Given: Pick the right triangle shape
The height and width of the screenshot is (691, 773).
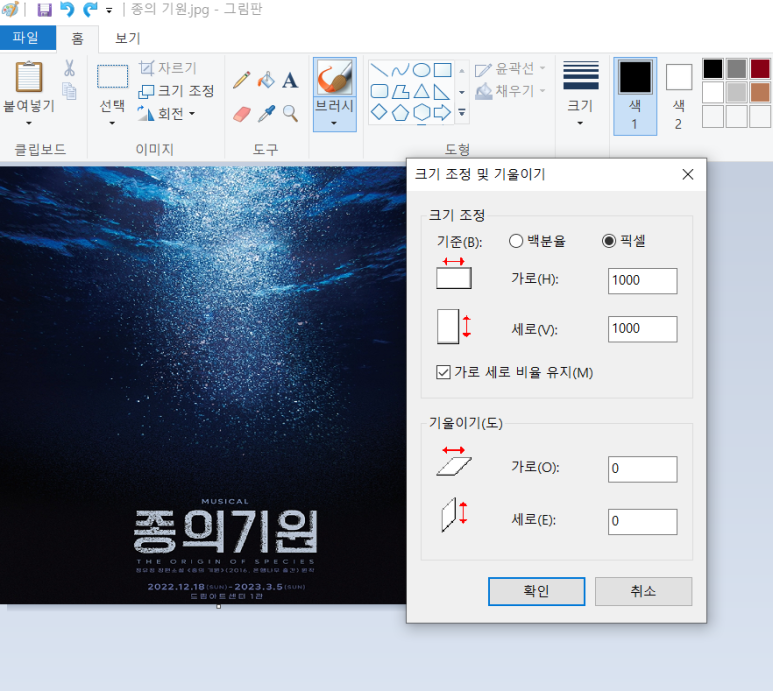Looking at the screenshot, I should 442,91.
